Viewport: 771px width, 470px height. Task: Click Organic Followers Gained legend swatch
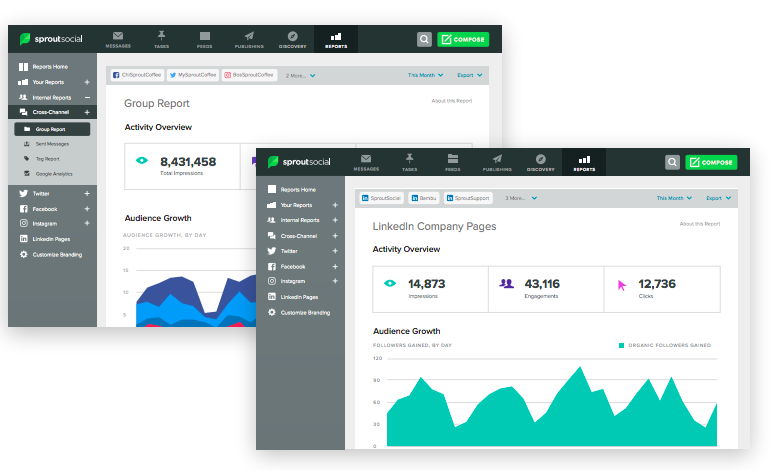pyautogui.click(x=622, y=346)
